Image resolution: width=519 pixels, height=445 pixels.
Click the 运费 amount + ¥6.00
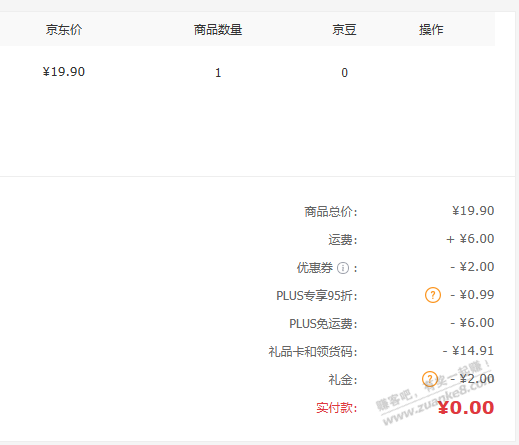click(470, 239)
